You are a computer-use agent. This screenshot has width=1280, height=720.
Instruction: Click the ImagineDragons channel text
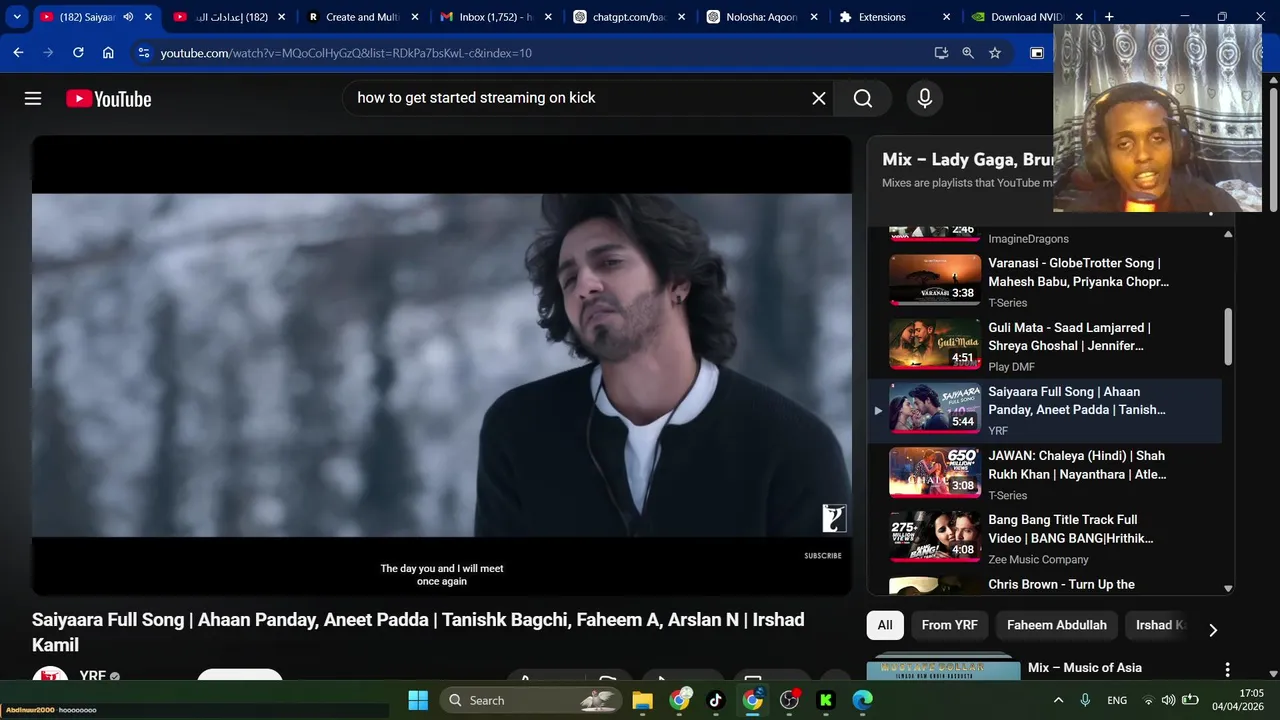pyautogui.click(x=1028, y=239)
